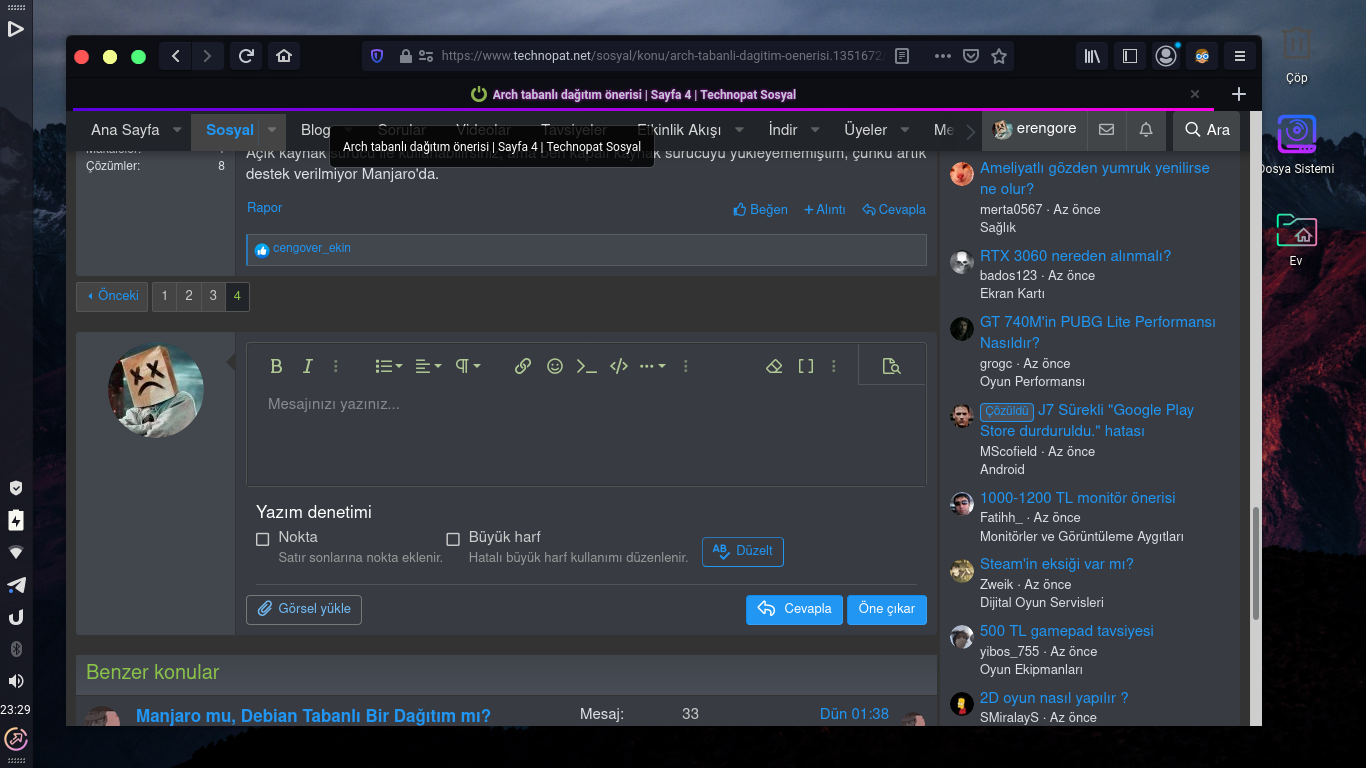
Task: Open a new browser tab
Action: (x=1238, y=94)
